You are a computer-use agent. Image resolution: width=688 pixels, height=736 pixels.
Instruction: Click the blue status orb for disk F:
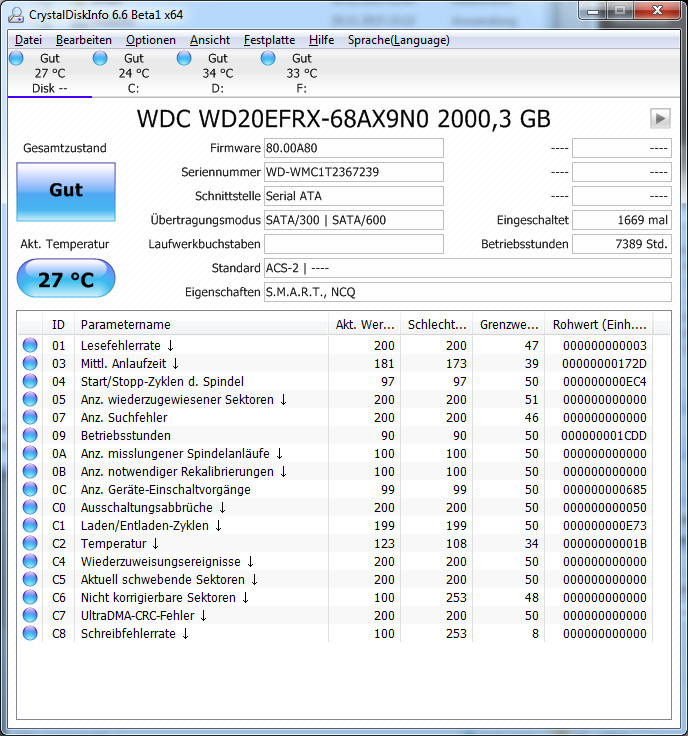pos(268,58)
